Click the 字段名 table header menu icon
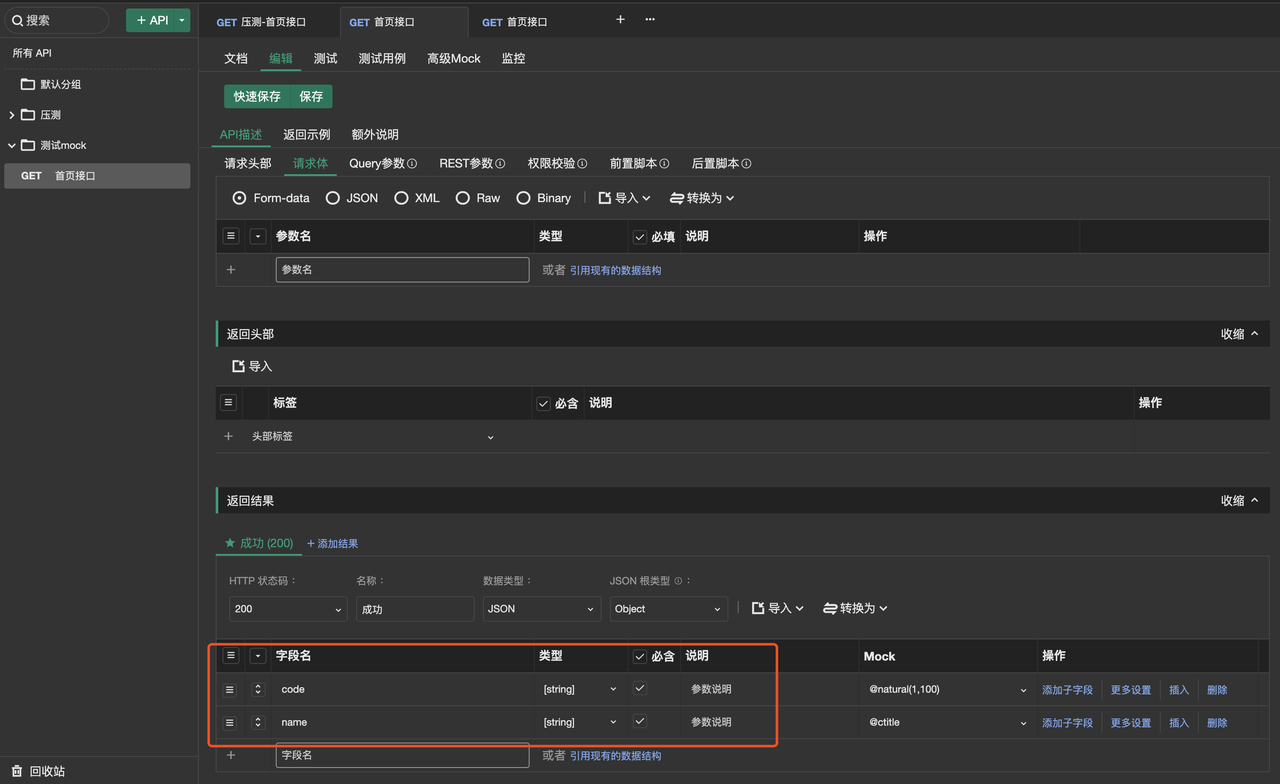 231,656
